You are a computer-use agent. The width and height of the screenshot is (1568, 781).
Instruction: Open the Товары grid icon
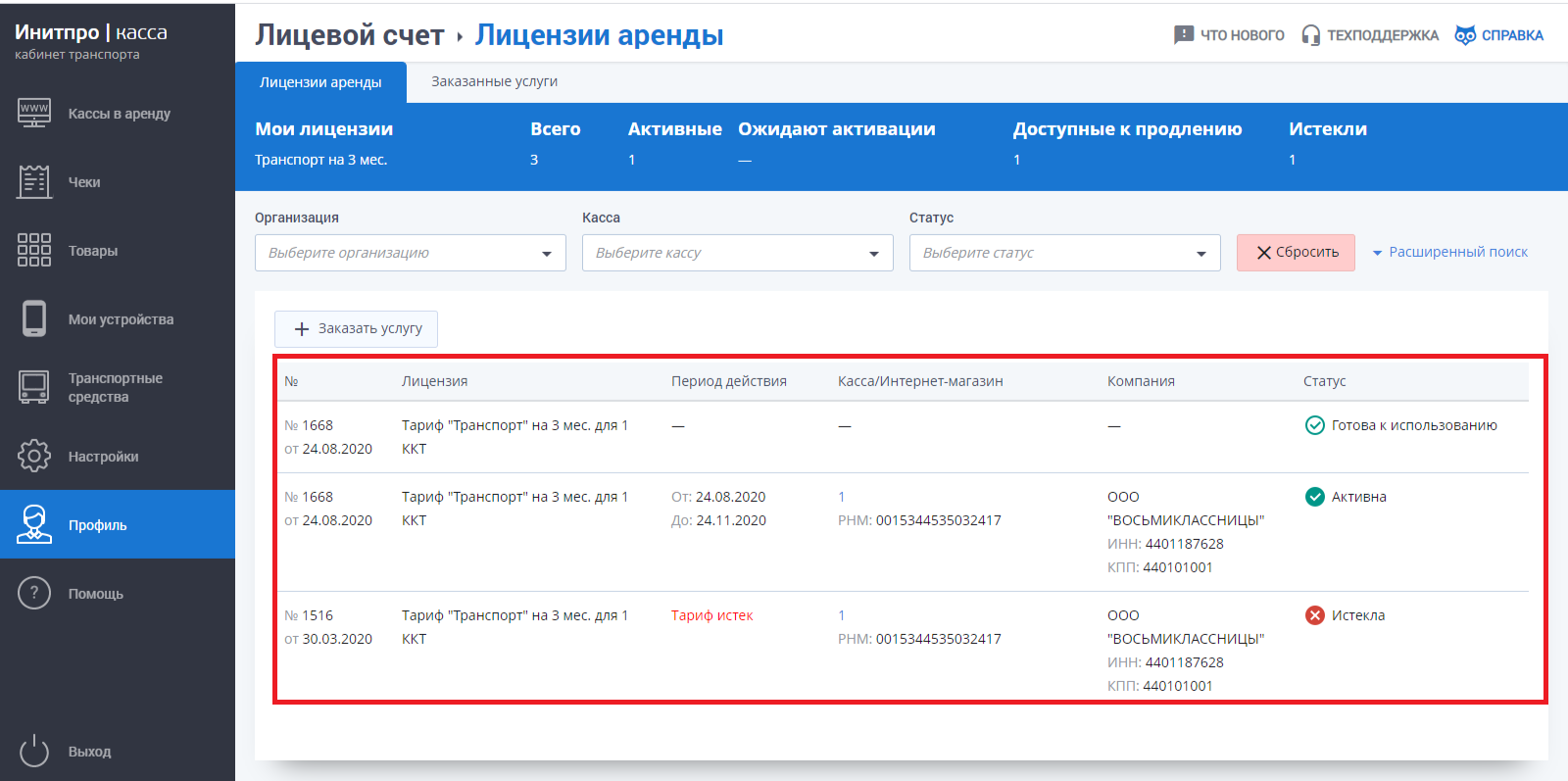pos(34,250)
